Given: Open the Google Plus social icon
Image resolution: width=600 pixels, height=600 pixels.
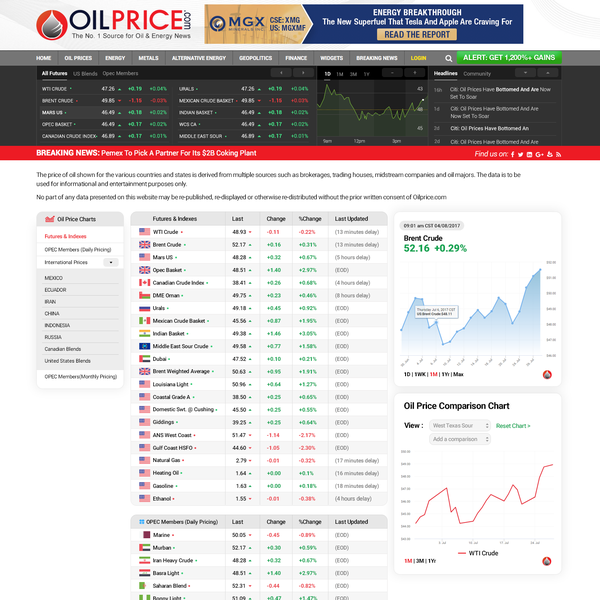Looking at the screenshot, I should 540,154.
